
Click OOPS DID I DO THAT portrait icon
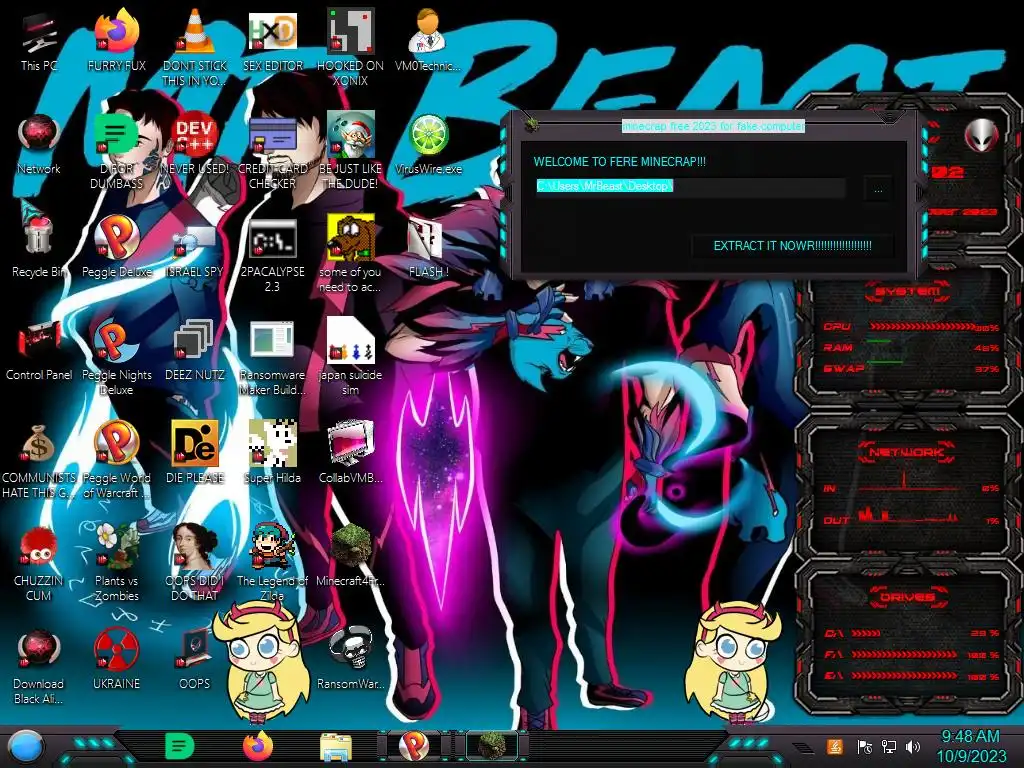click(x=195, y=564)
